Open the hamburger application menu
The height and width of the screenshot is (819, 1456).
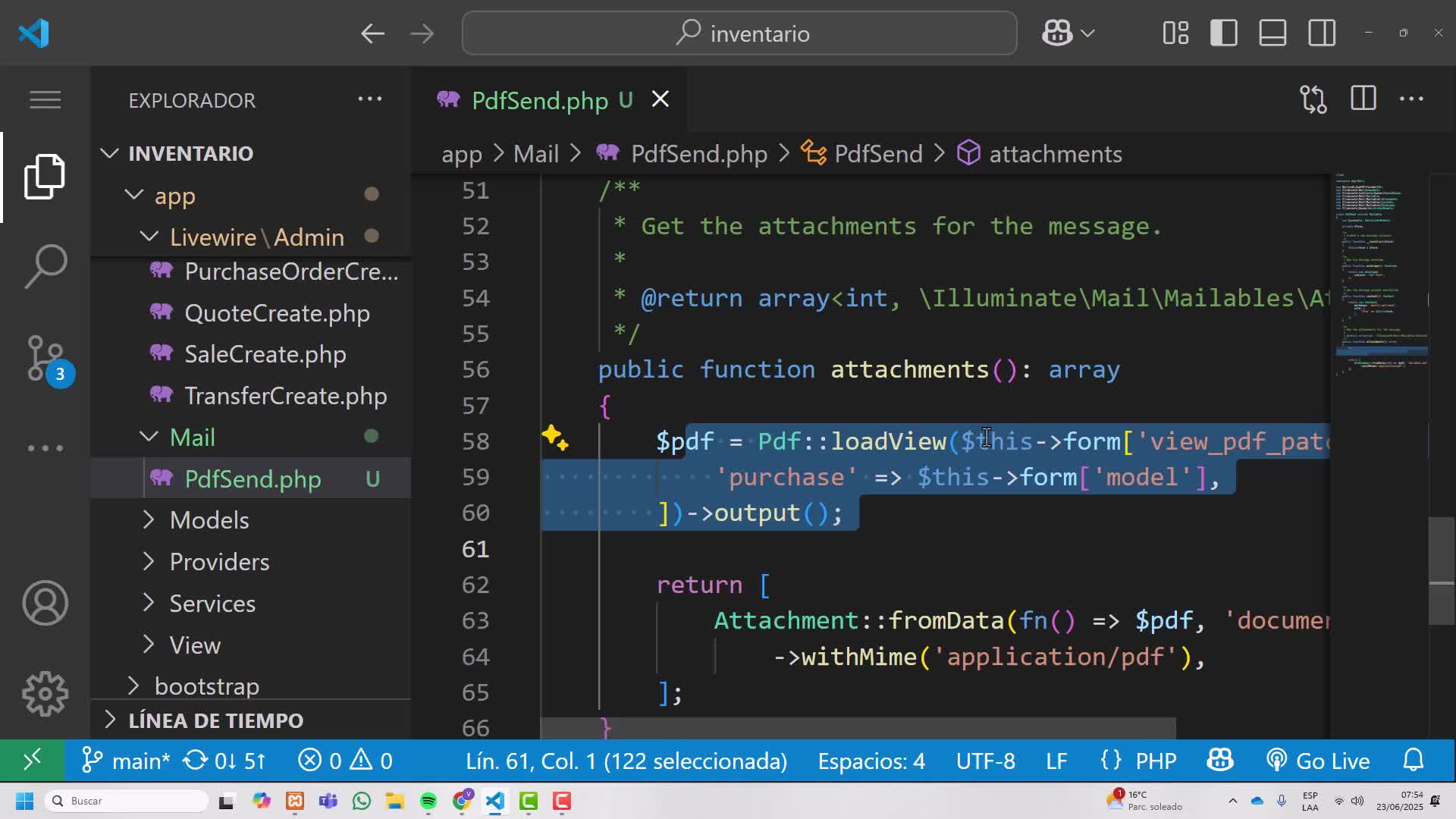(45, 99)
